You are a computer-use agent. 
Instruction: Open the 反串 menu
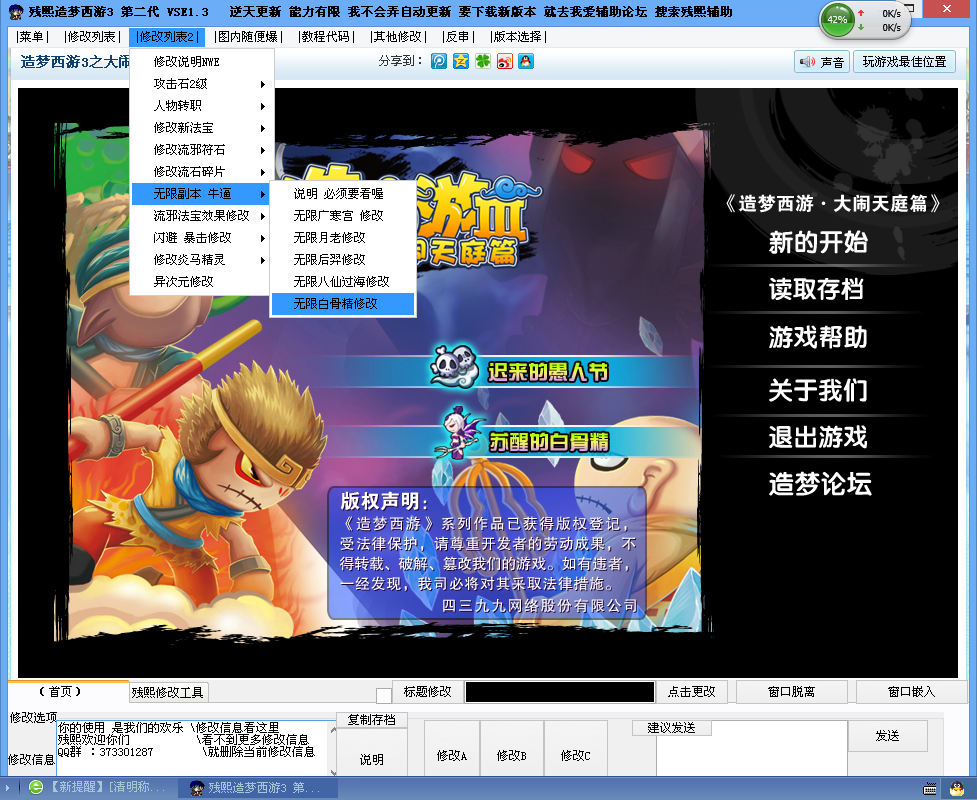pos(458,37)
